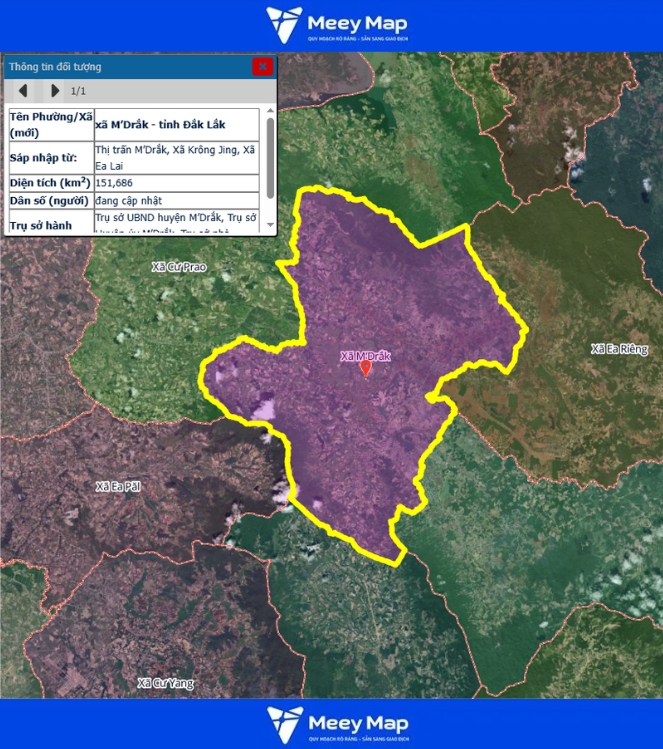Image resolution: width=663 pixels, height=749 pixels.
Task: Click the scroll up arrow in info panel
Action: pyautogui.click(x=270, y=113)
